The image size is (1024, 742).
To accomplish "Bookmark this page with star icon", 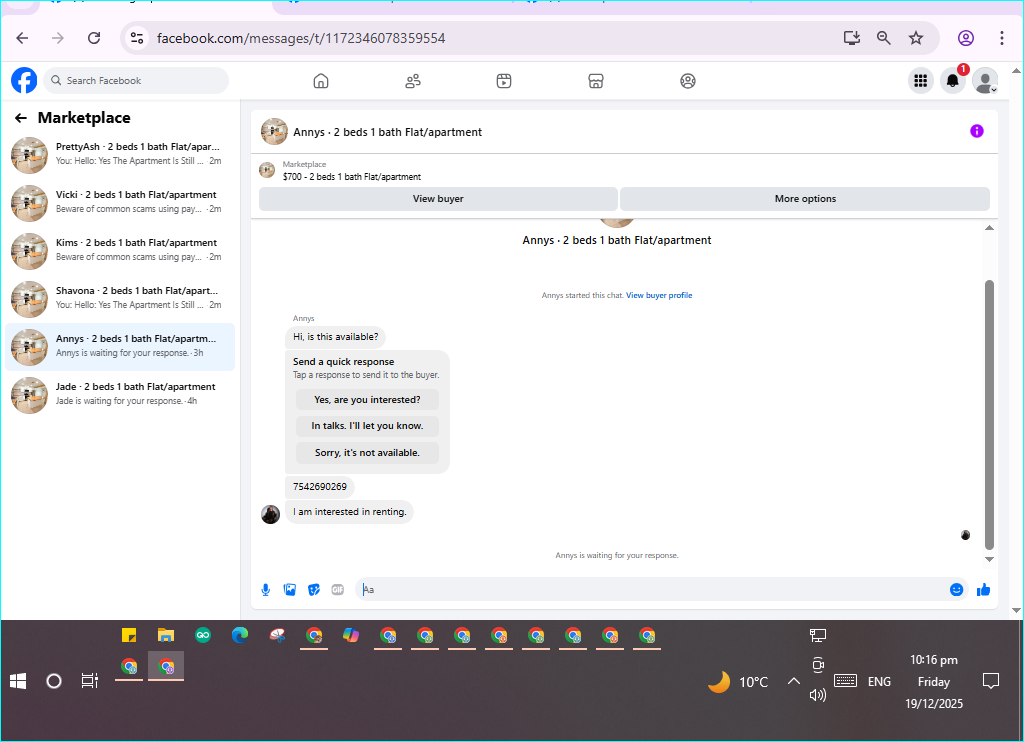I will pos(916,38).
